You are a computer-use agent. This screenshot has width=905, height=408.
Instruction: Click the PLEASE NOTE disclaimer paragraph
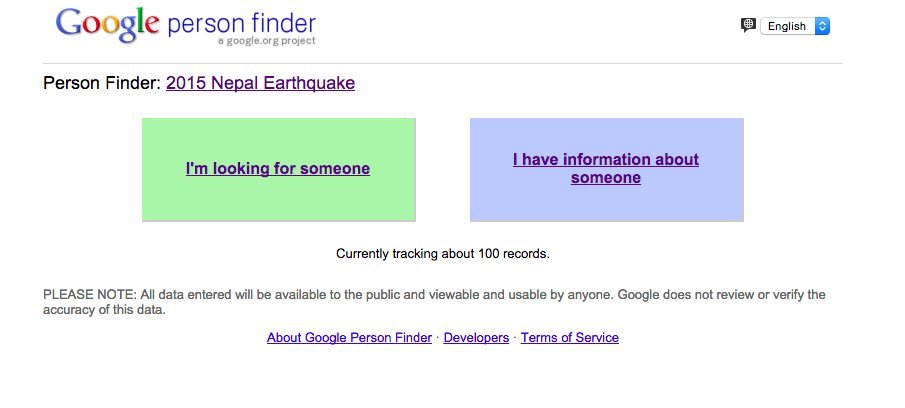pyautogui.click(x=434, y=302)
